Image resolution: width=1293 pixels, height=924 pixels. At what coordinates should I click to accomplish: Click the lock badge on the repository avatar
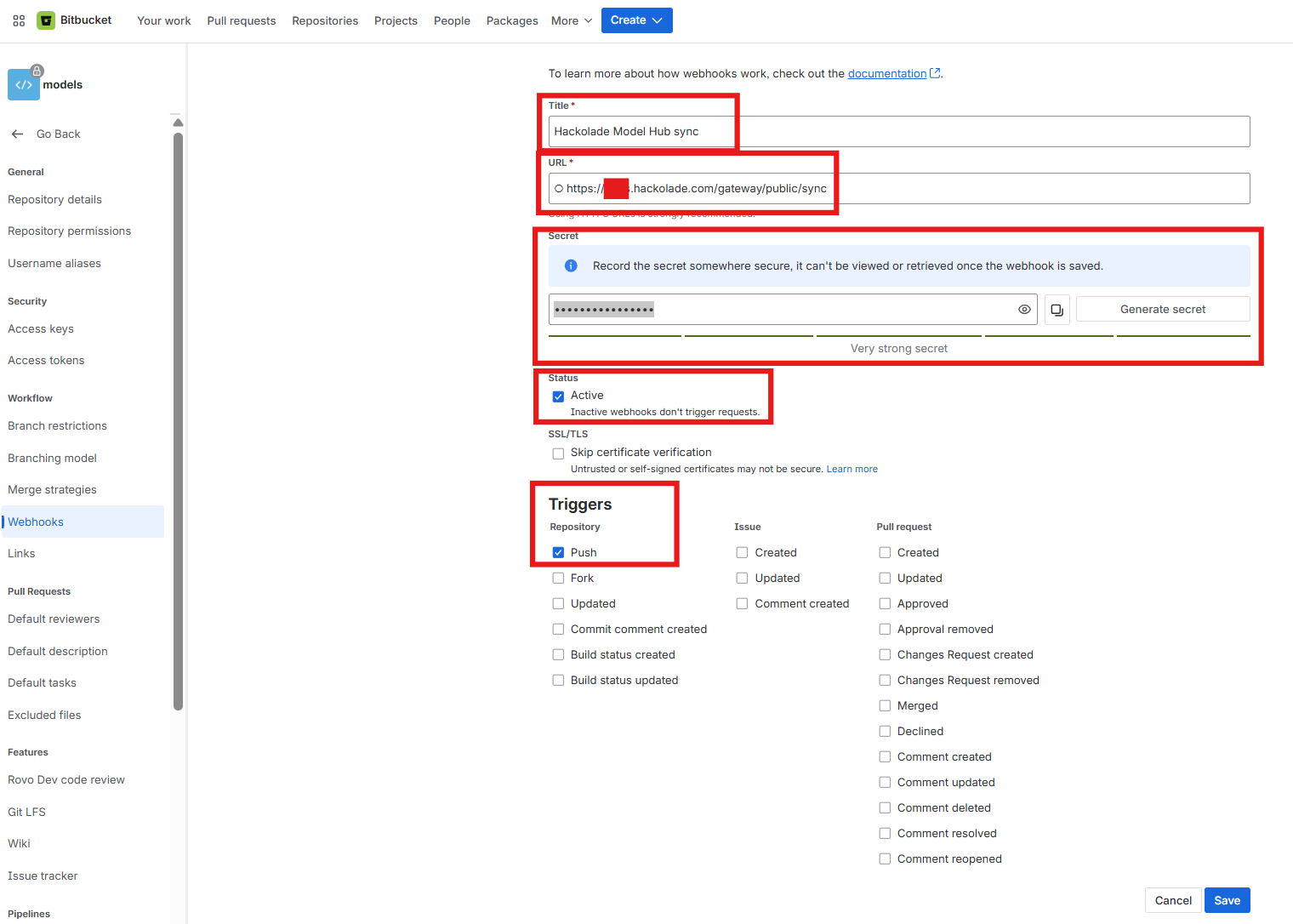point(37,71)
